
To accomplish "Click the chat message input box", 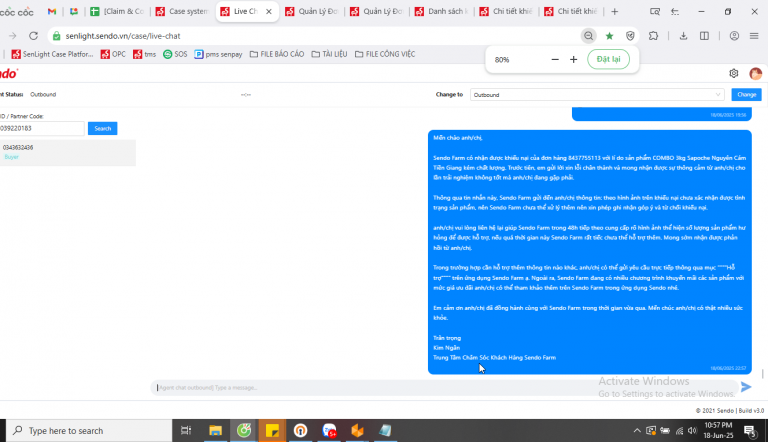I will [444, 388].
